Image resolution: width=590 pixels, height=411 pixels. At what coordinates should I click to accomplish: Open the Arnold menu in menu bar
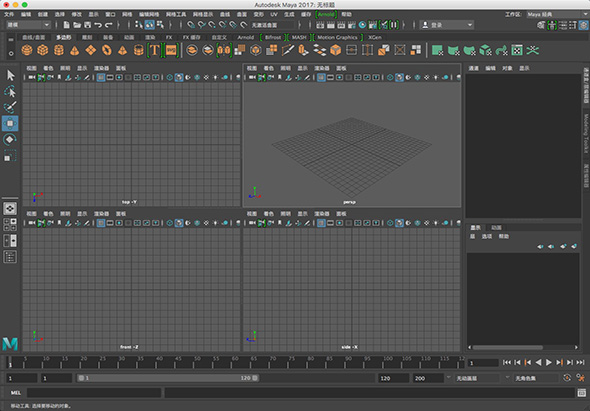326,14
